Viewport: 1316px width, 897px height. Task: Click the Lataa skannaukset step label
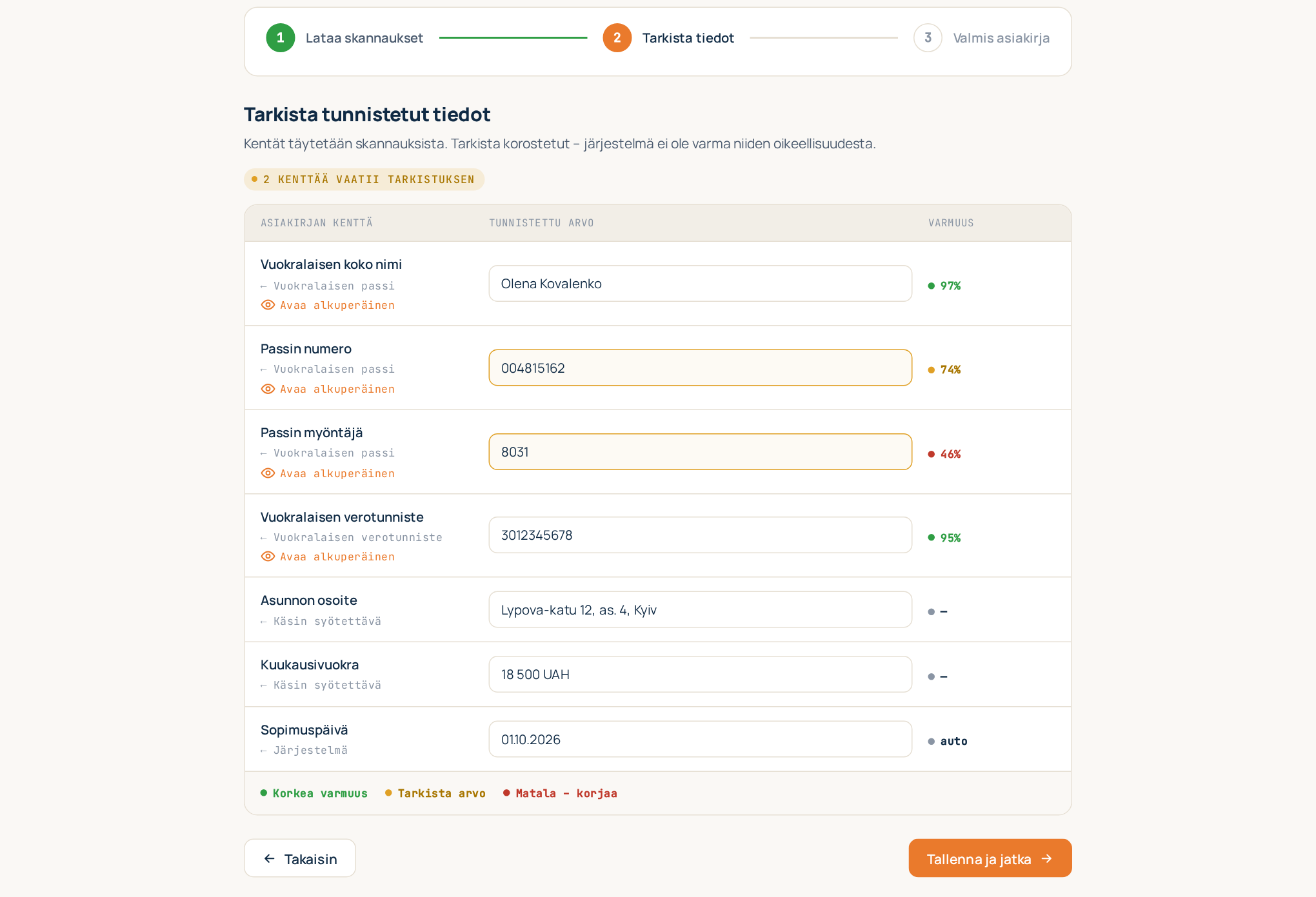point(364,38)
